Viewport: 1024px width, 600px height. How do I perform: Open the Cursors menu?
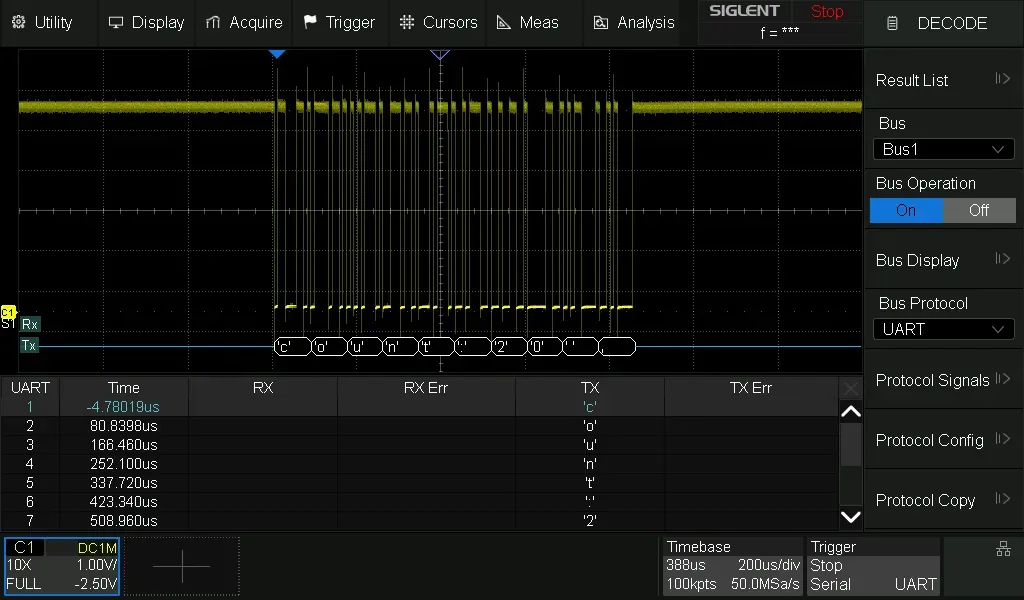pyautogui.click(x=438, y=22)
